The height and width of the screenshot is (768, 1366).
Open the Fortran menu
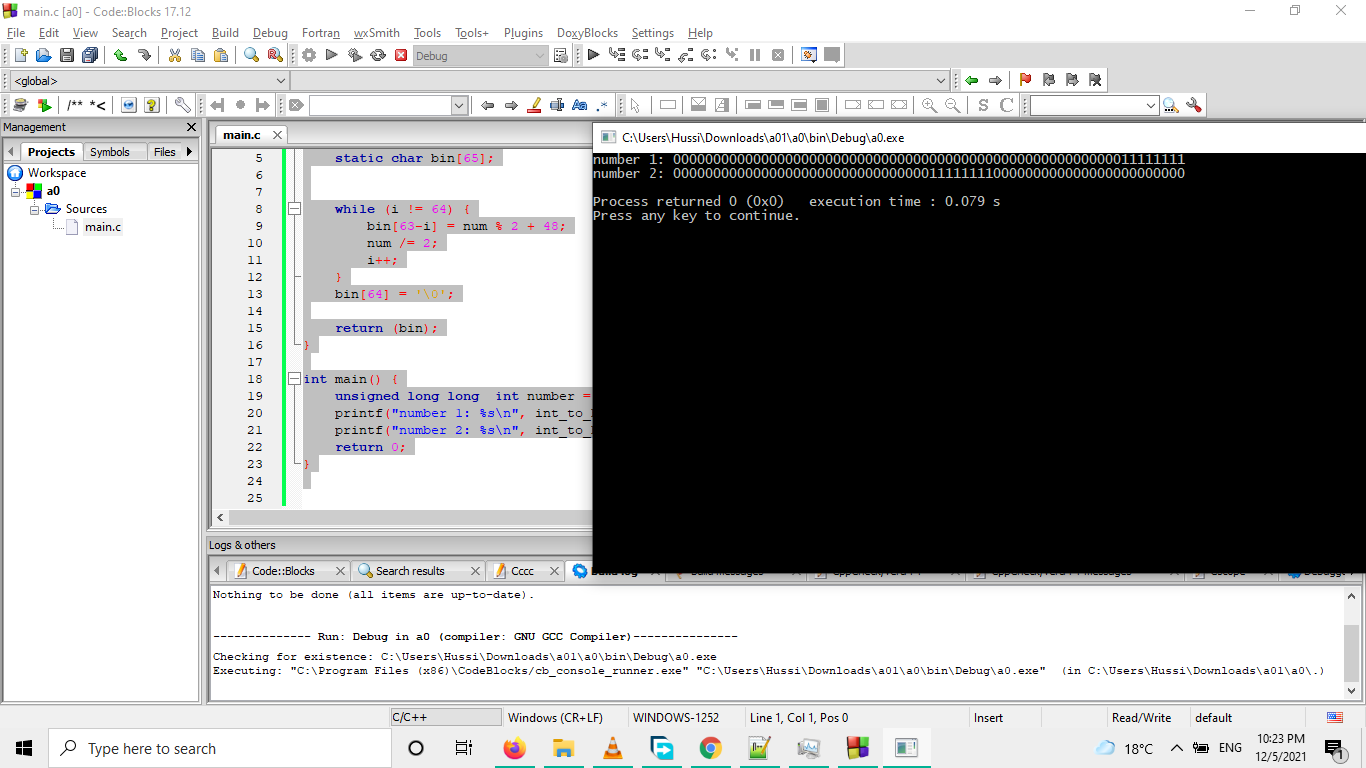(321, 33)
